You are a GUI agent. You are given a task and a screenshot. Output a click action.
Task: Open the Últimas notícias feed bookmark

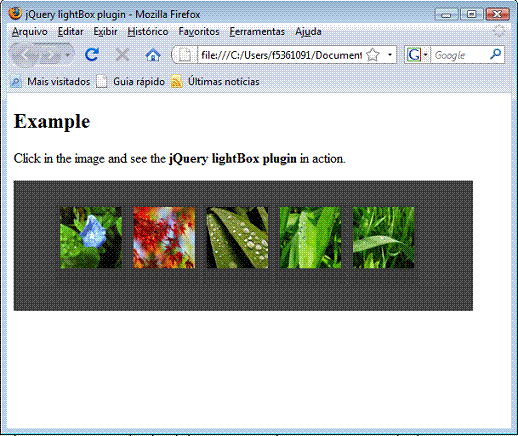click(x=215, y=81)
